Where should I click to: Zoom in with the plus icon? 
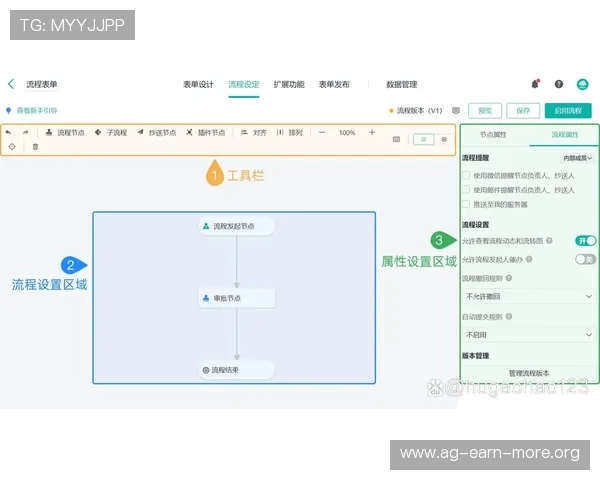coord(372,132)
